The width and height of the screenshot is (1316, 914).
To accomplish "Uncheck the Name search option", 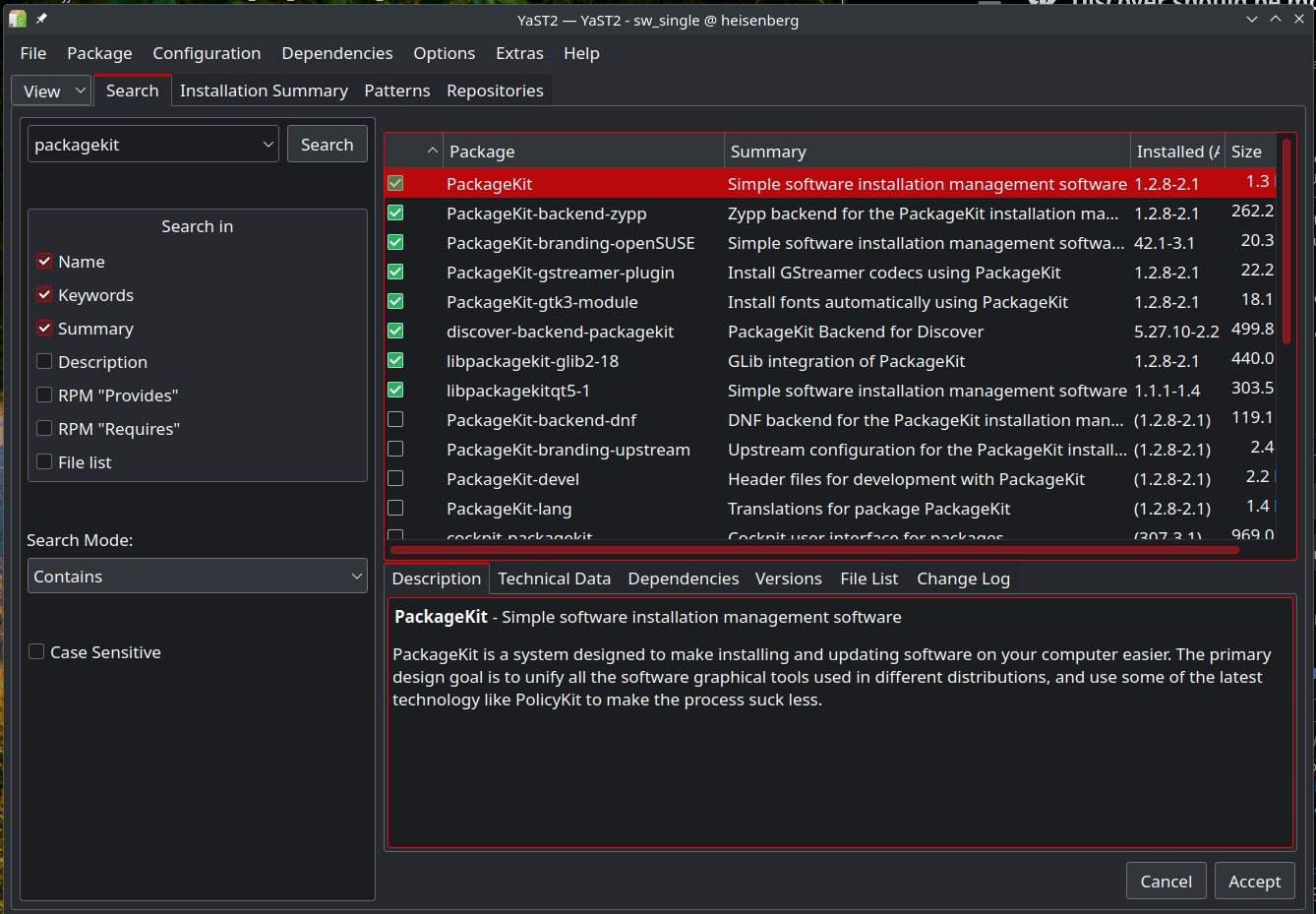I will [x=44, y=262].
